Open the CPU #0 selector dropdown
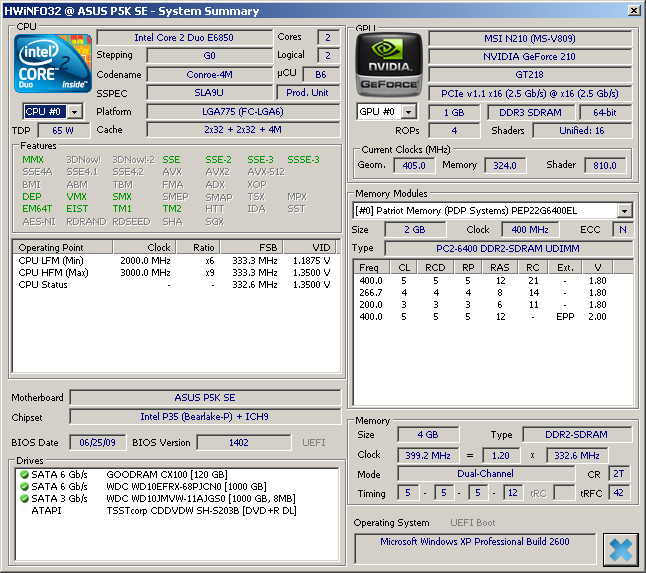The width and height of the screenshot is (646, 573). 75,112
